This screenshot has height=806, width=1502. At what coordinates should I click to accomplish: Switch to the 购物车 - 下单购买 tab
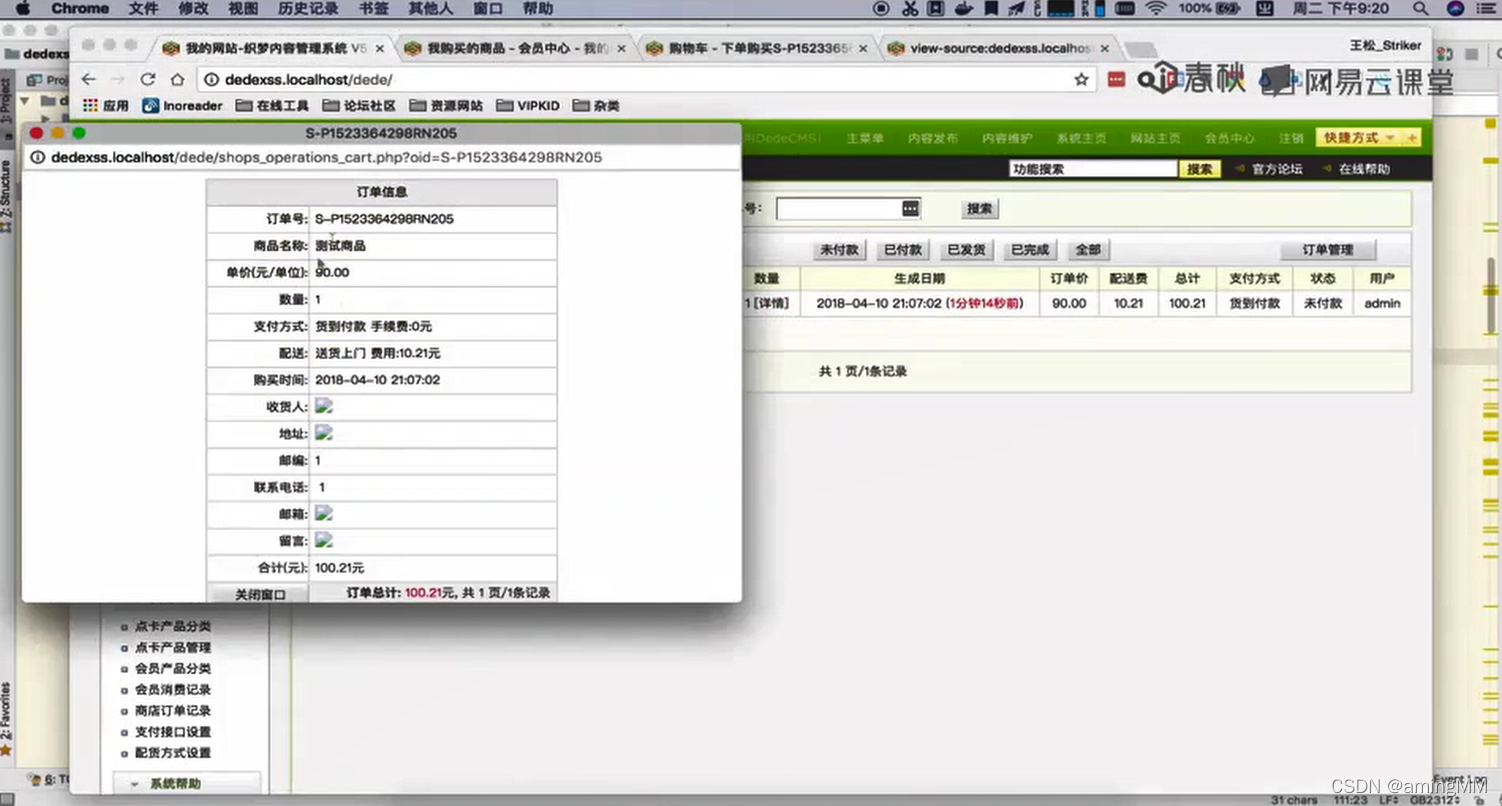(758, 48)
